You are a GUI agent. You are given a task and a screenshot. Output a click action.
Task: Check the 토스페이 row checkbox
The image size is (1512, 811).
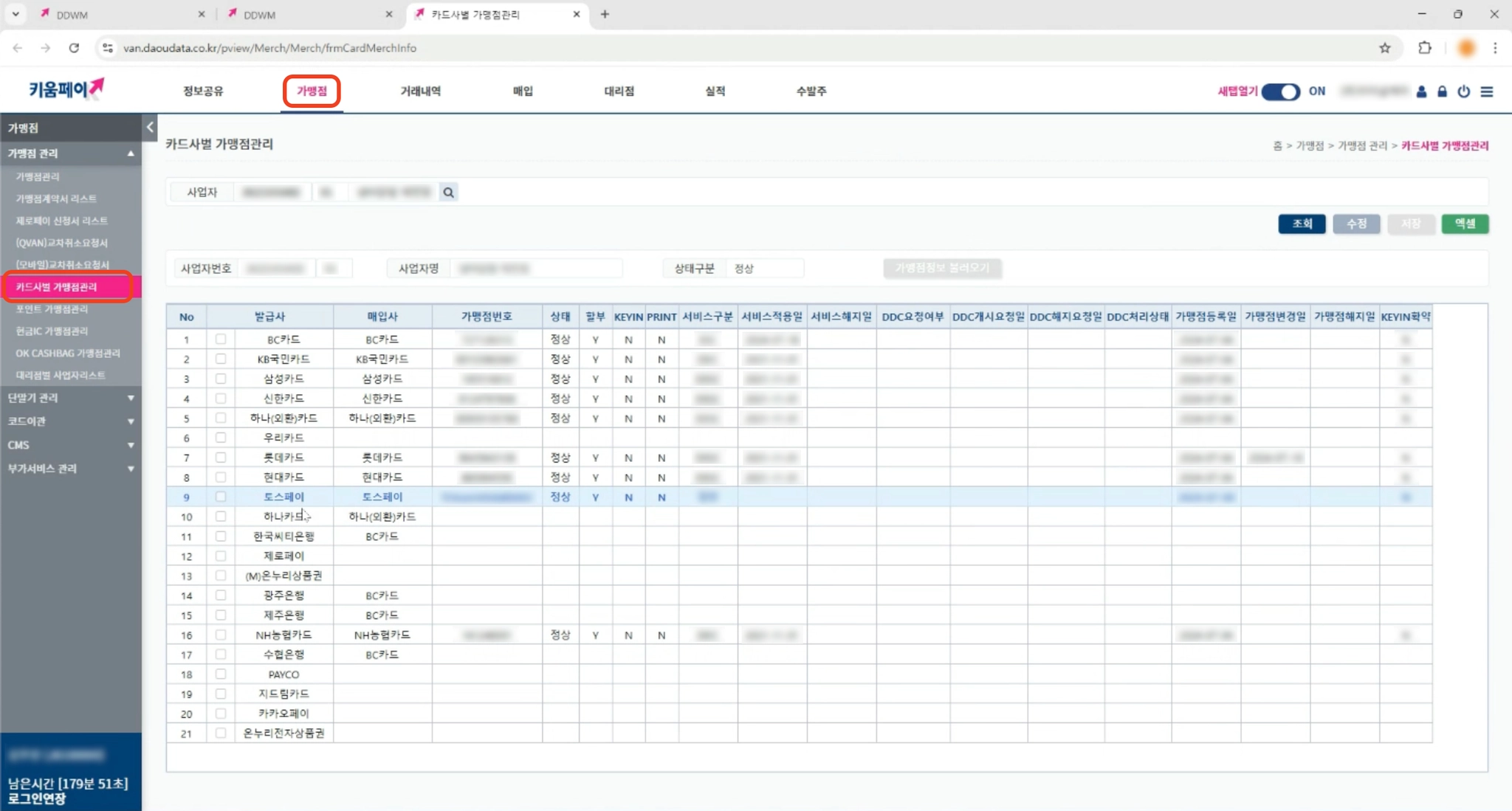click(x=221, y=497)
